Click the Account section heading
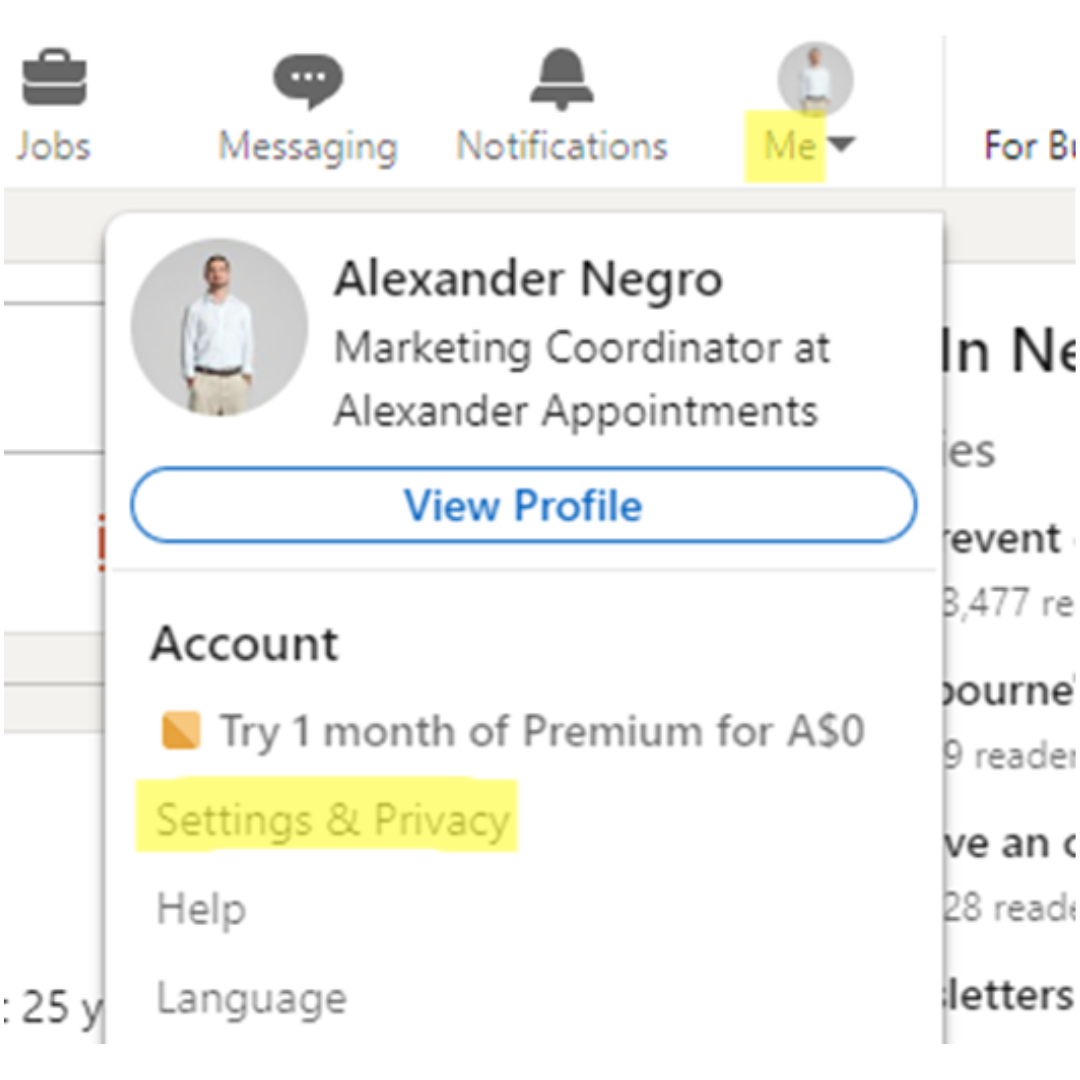The image size is (1080, 1080). pyautogui.click(x=245, y=644)
